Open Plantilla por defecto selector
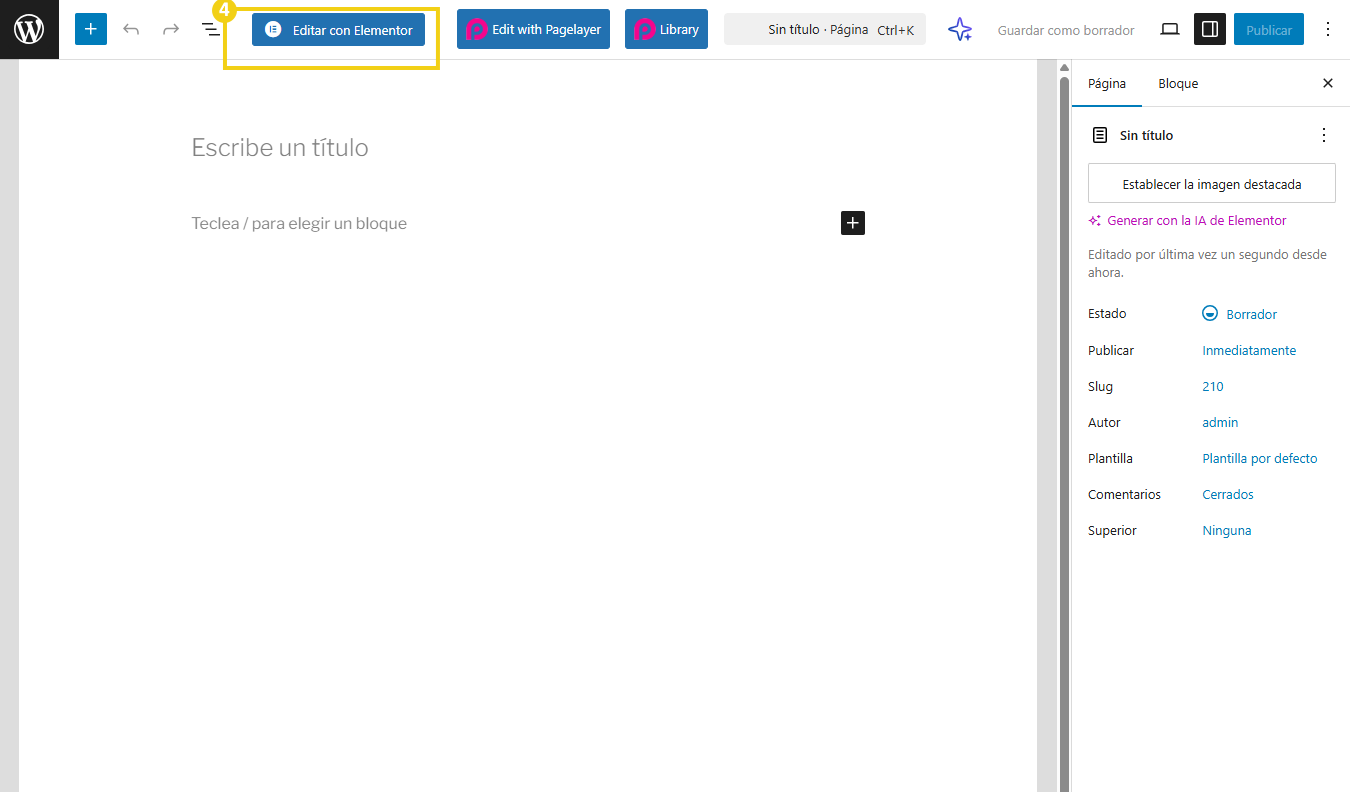This screenshot has width=1350, height=792. point(1259,458)
